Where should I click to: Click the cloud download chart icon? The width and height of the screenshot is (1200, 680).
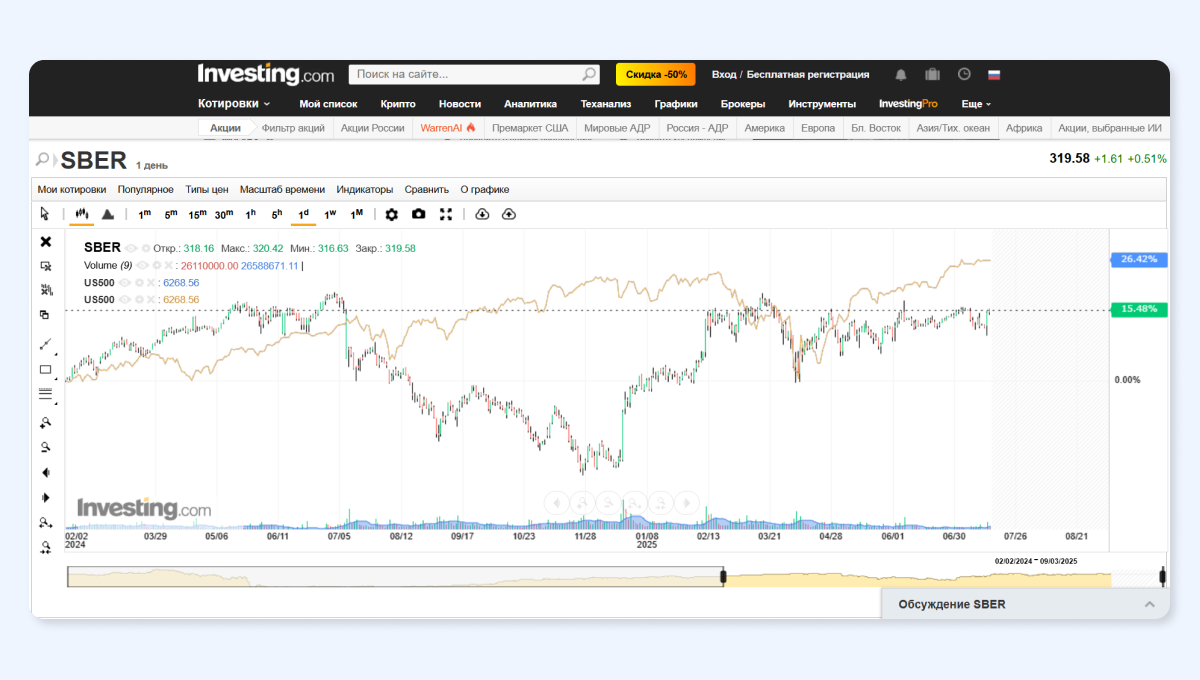click(x=482, y=214)
